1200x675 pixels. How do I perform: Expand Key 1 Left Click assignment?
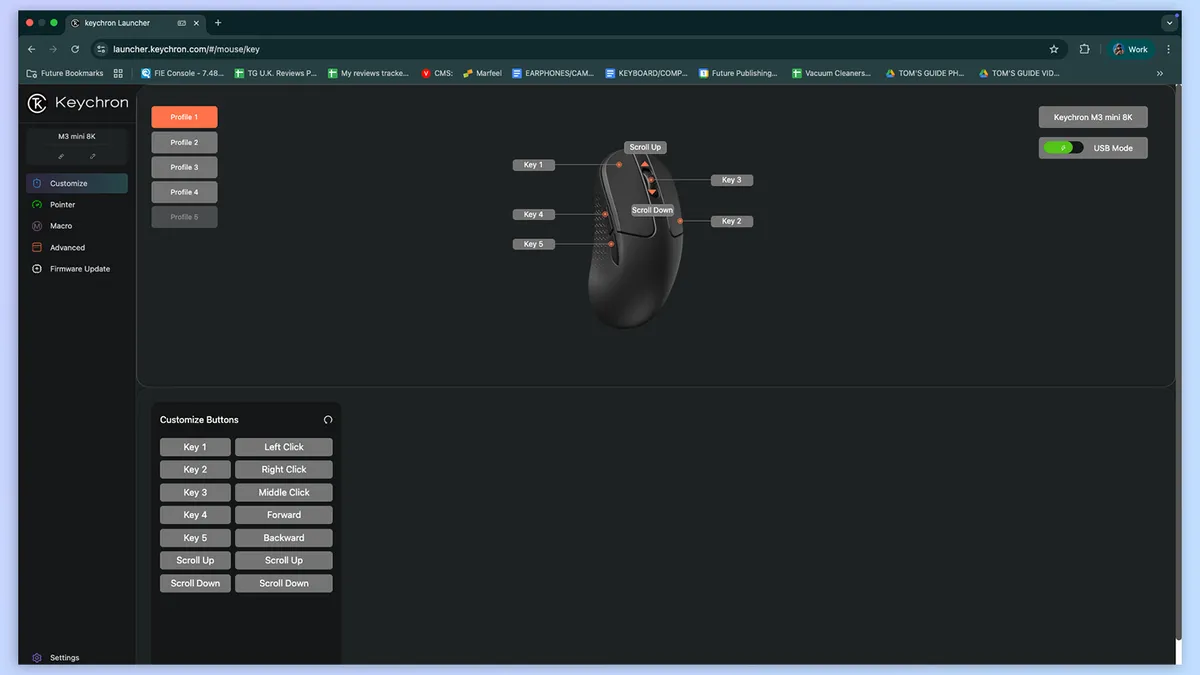(284, 447)
